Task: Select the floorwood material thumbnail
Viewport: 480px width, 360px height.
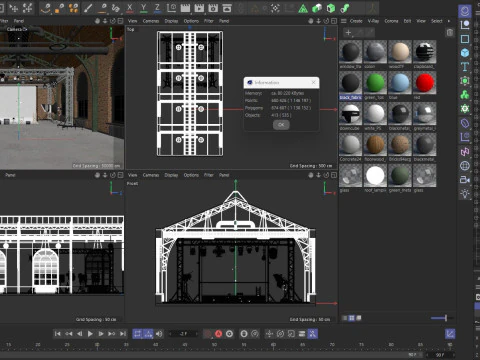Action: [x=375, y=147]
